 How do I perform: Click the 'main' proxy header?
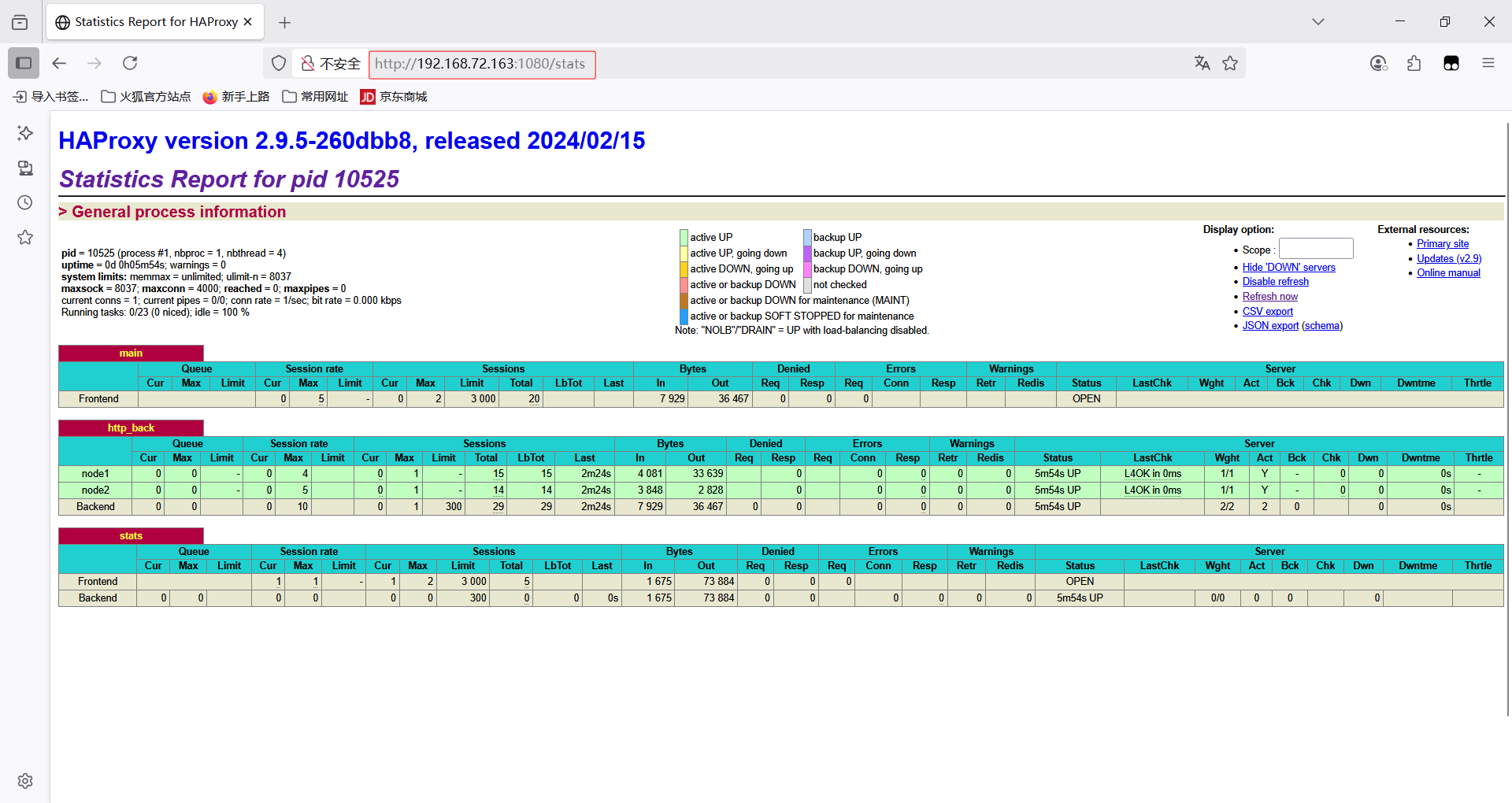tap(131, 353)
